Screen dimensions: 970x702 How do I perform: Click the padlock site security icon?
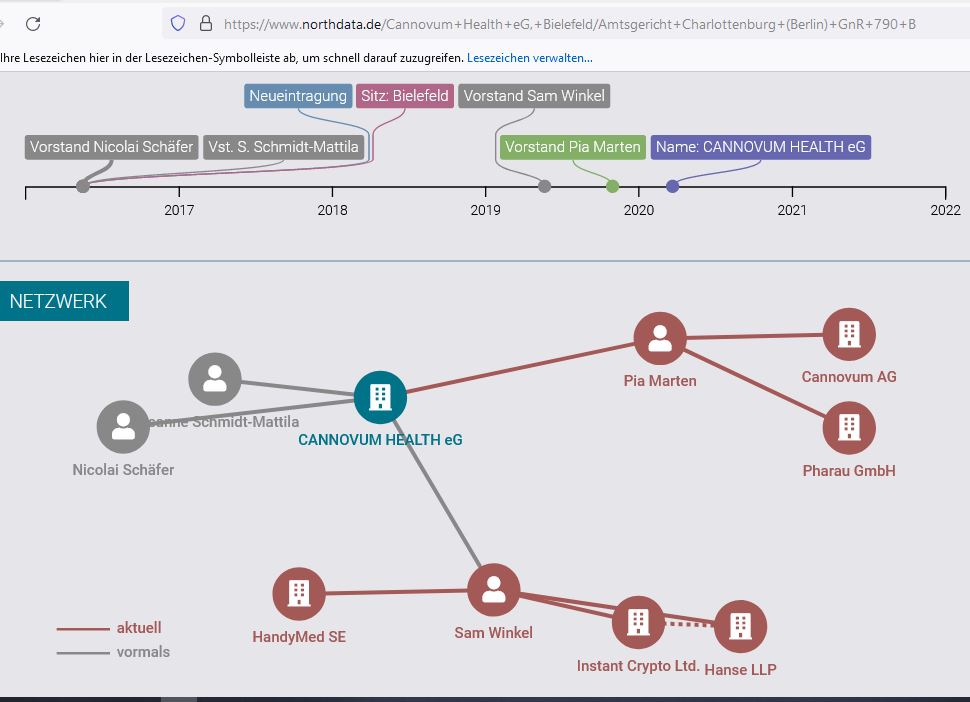tap(206, 24)
